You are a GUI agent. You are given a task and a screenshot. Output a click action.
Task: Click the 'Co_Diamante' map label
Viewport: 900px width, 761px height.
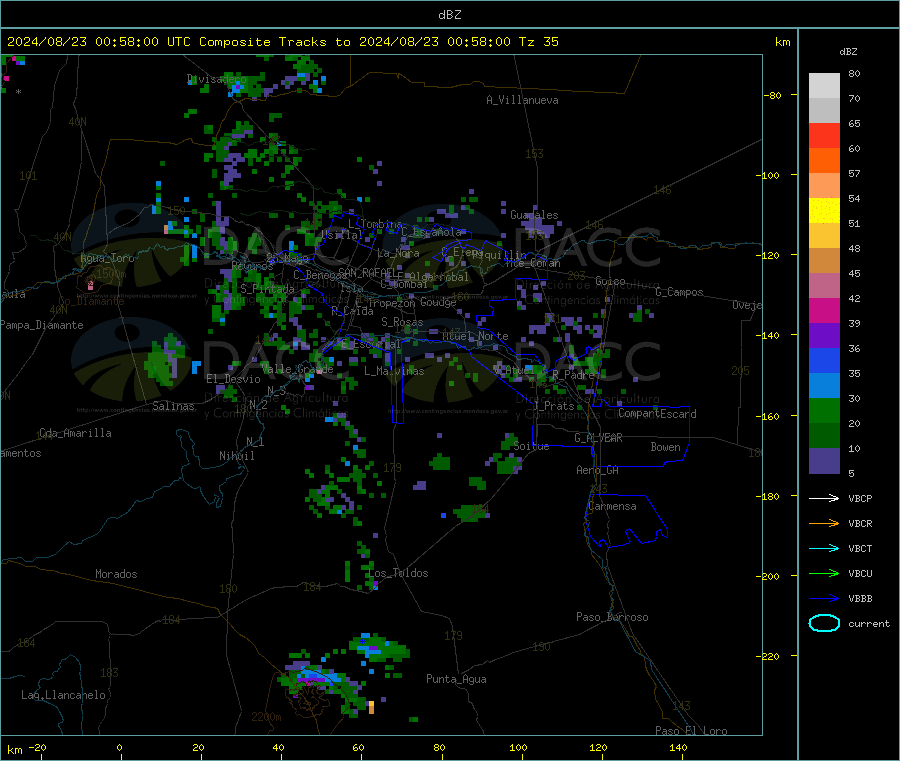pyautogui.click(x=91, y=301)
